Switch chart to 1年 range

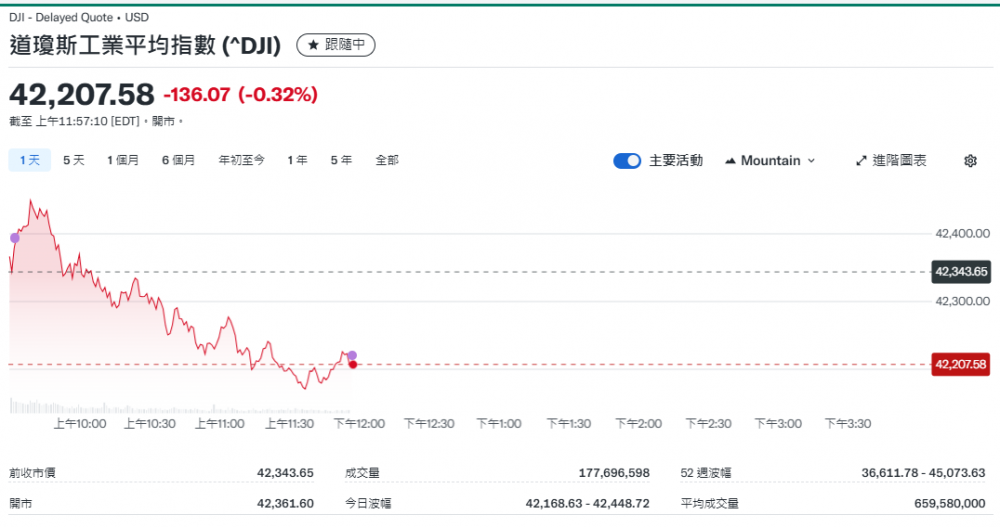(297, 160)
